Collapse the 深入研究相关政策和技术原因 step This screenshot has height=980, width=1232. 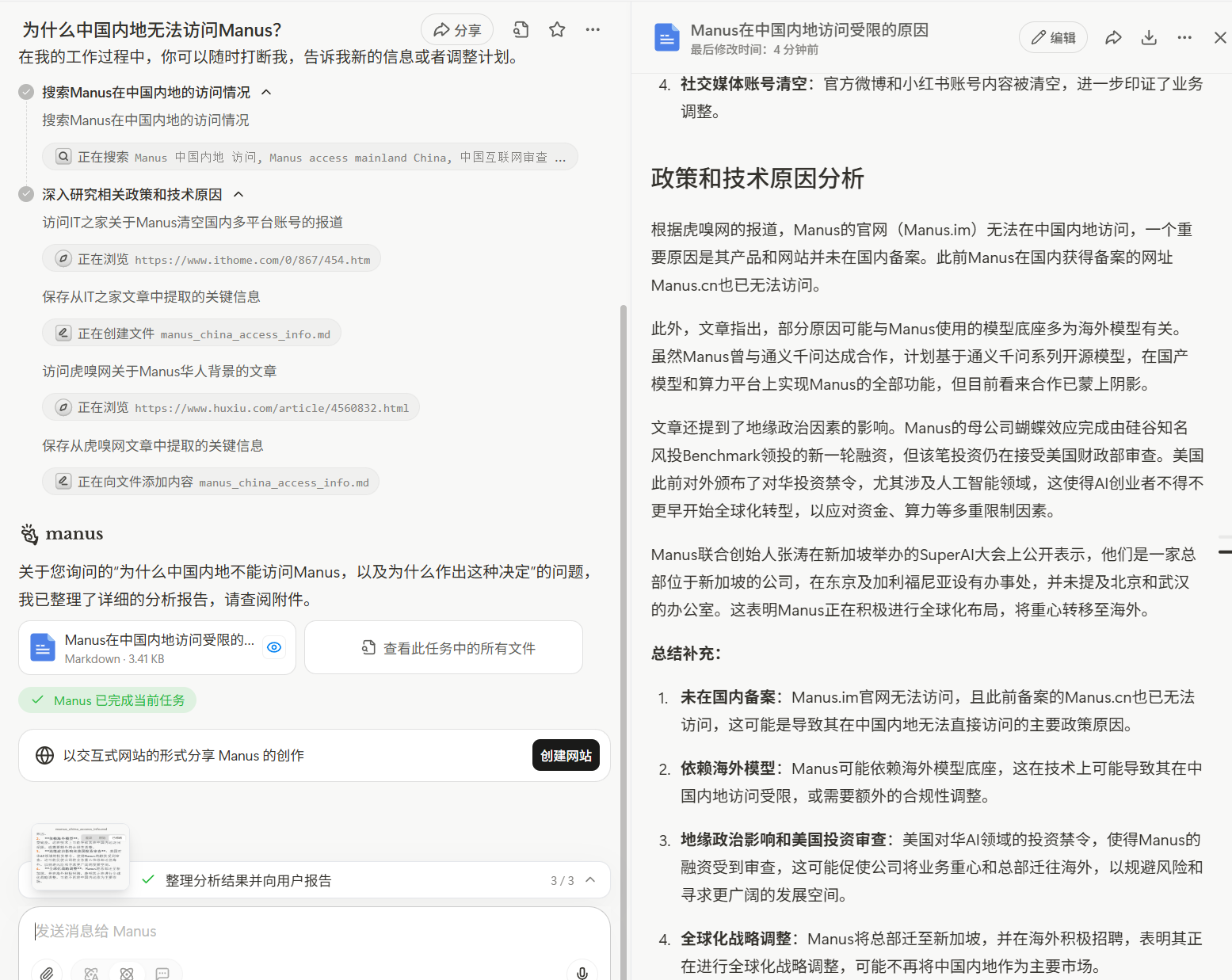point(238,194)
